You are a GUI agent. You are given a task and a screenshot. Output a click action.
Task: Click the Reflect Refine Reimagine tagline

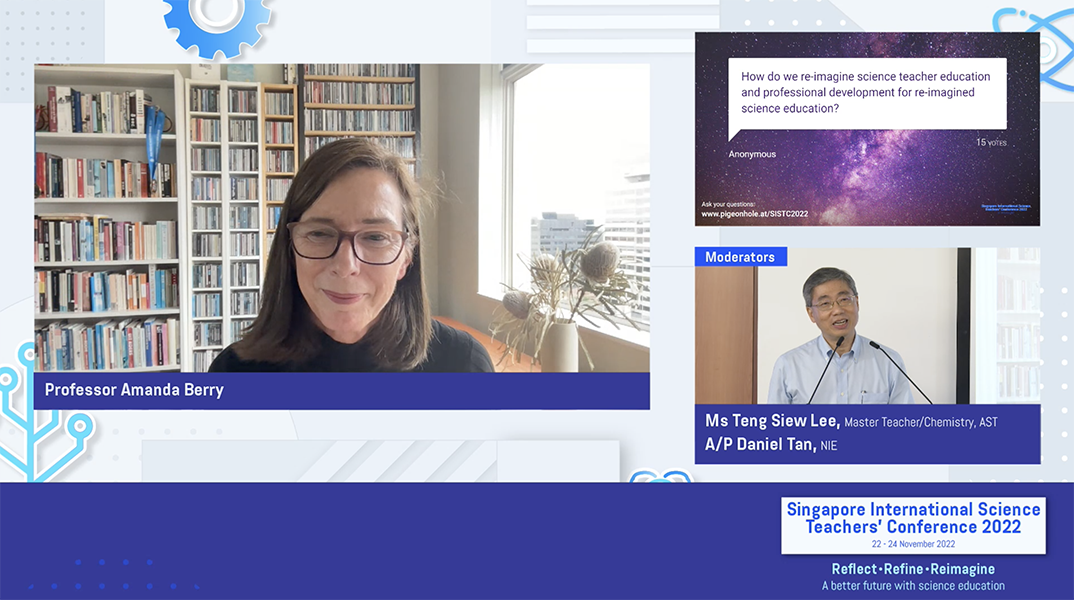tap(913, 569)
